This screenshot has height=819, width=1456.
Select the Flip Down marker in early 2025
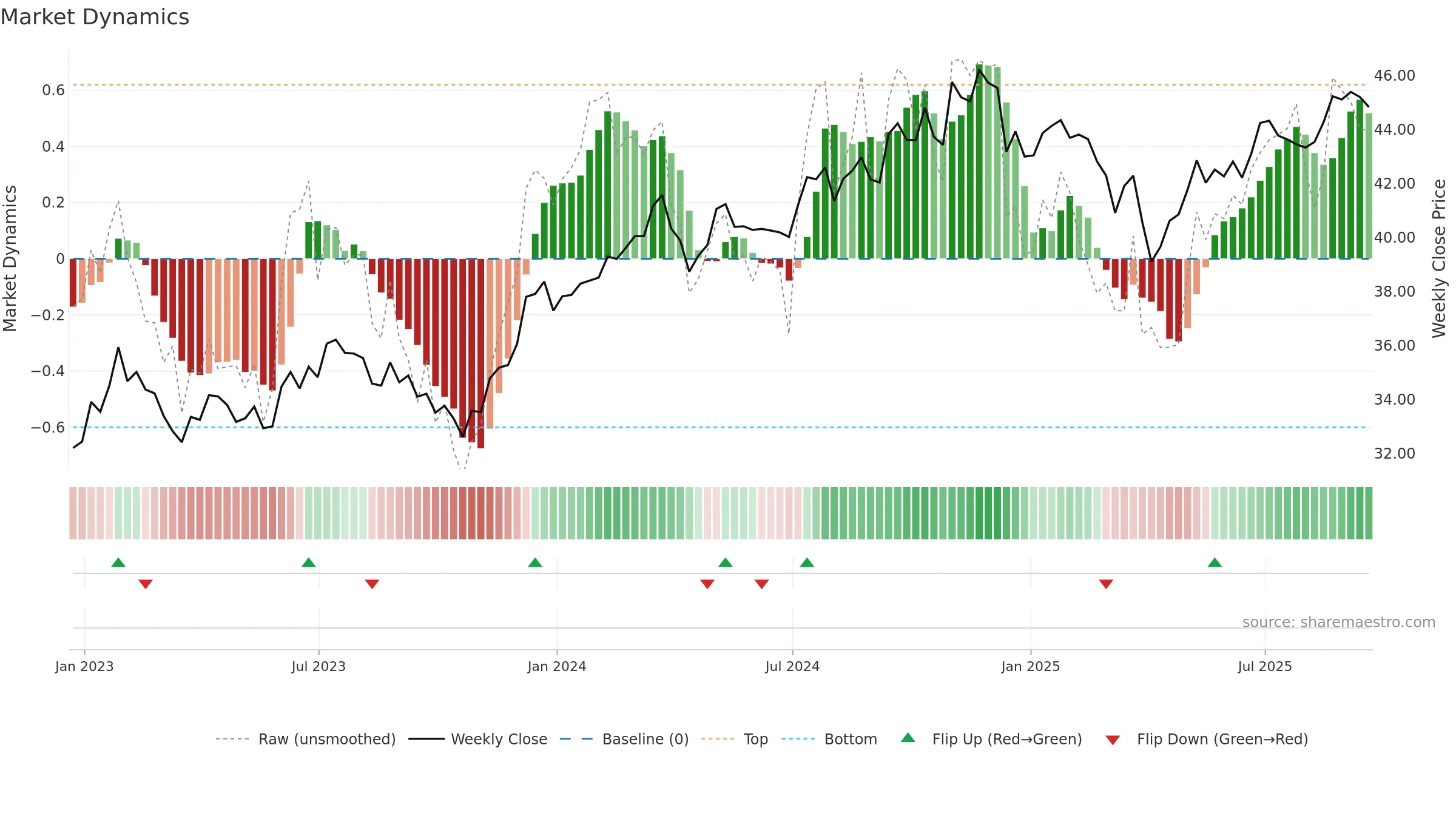coord(1106,584)
